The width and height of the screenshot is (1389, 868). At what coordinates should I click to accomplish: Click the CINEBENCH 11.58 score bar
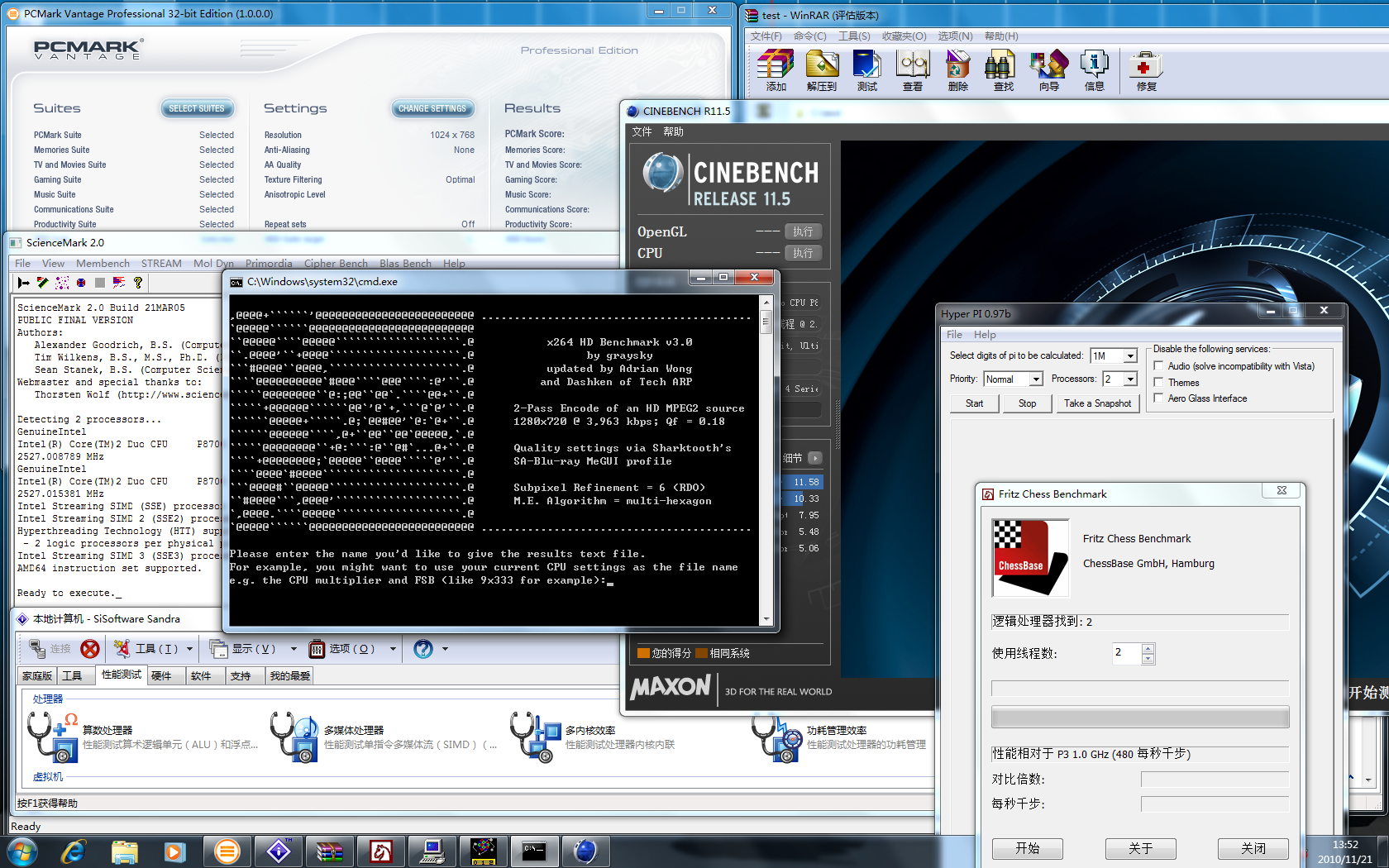coord(801,482)
